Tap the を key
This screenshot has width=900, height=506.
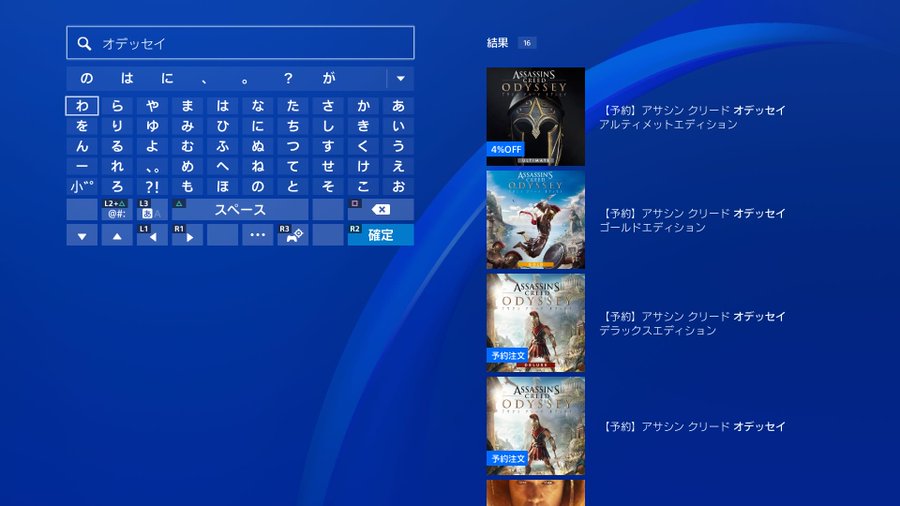point(82,126)
